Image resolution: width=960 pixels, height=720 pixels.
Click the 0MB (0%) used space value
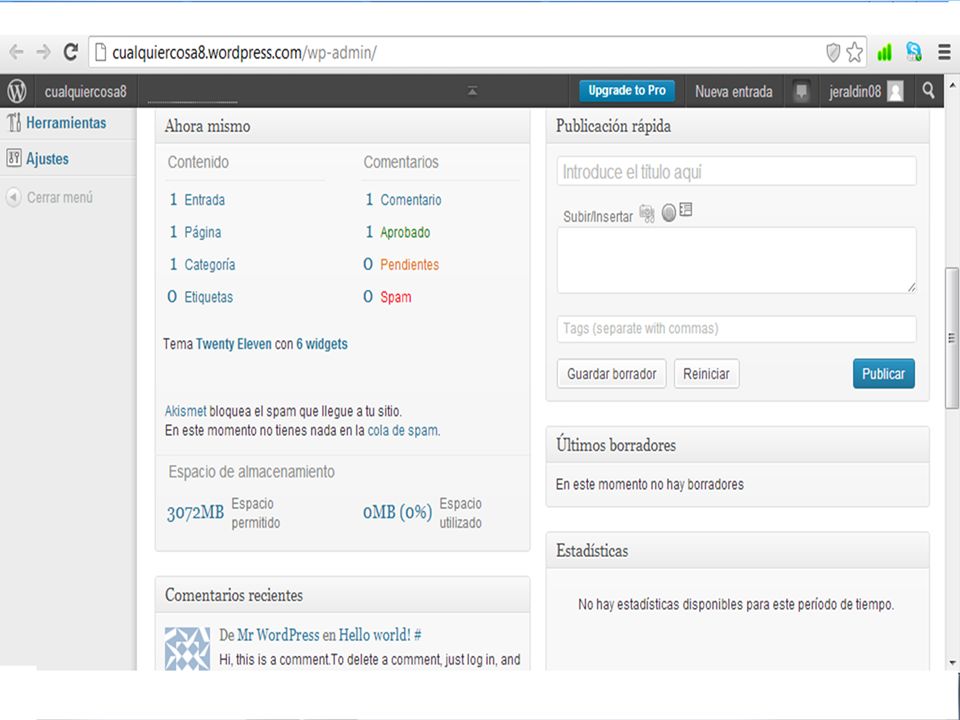click(x=397, y=512)
